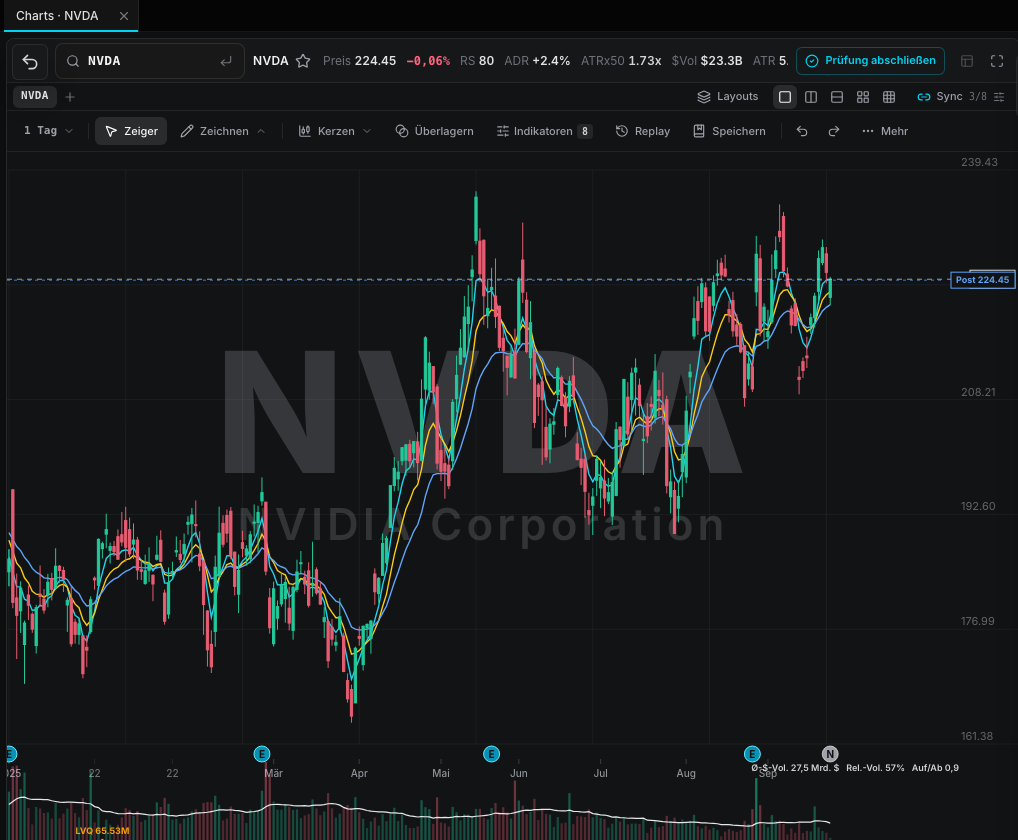Expand the Zeichnen tool chevron
Viewport: 1018px width, 840px height.
(261, 131)
